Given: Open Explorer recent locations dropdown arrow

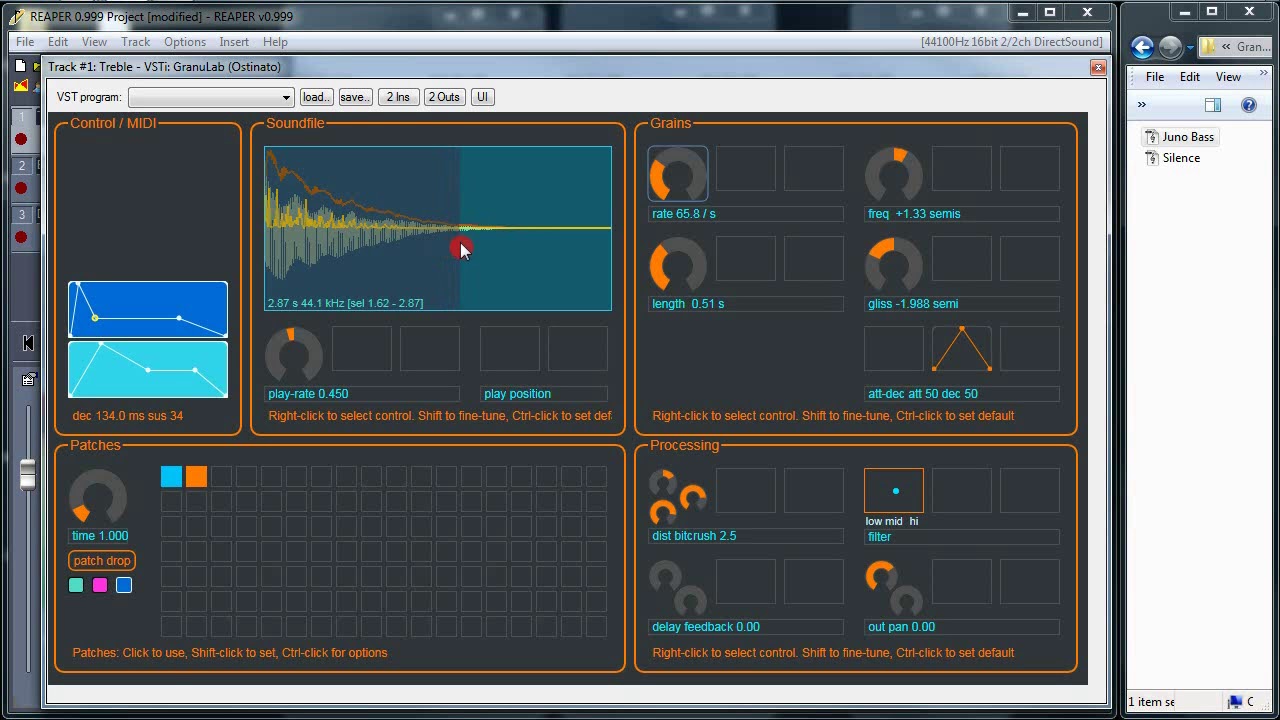Looking at the screenshot, I should (x=1190, y=47).
